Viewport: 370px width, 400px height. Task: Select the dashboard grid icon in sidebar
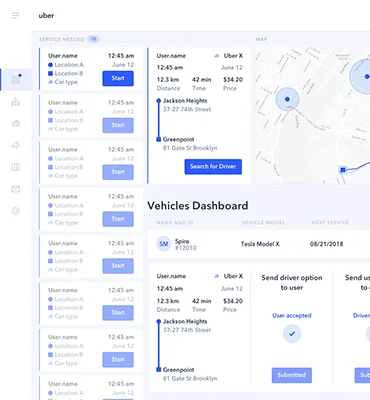pyautogui.click(x=16, y=79)
